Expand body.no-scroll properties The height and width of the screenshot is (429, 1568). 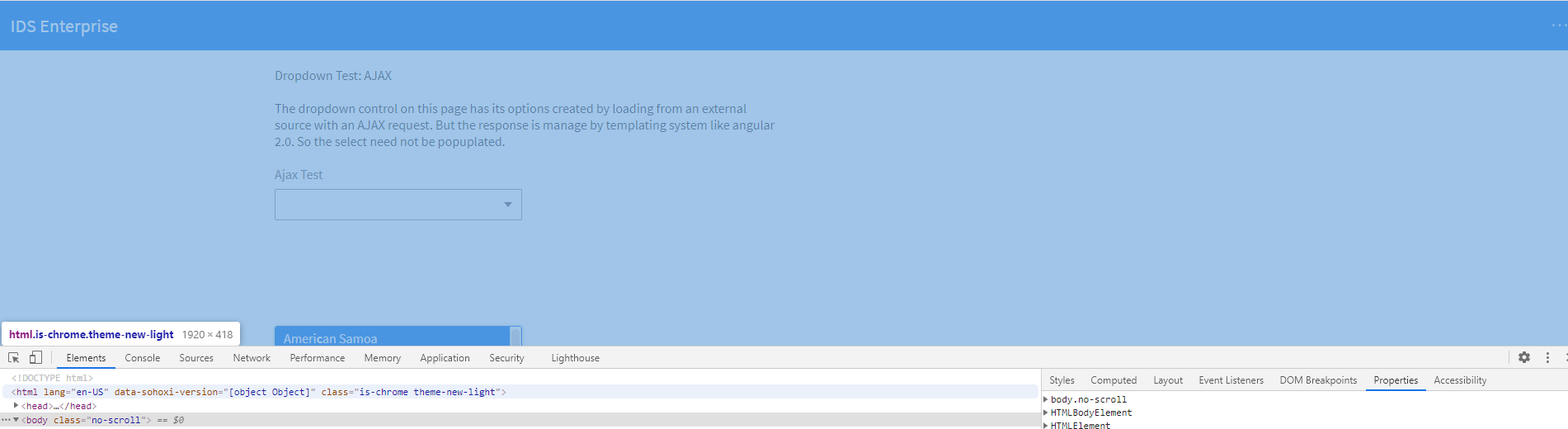(1046, 399)
